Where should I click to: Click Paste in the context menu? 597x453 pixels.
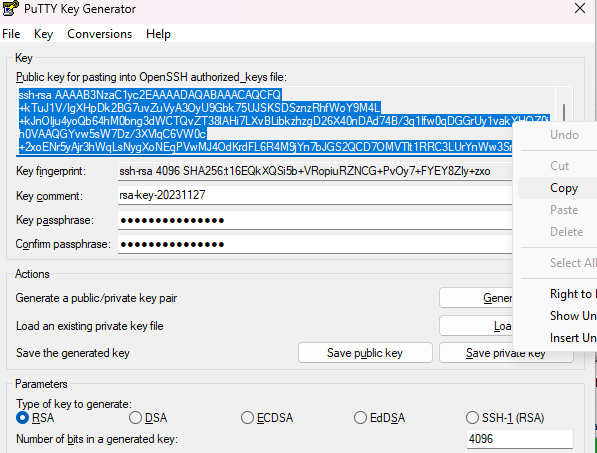[x=557, y=210]
